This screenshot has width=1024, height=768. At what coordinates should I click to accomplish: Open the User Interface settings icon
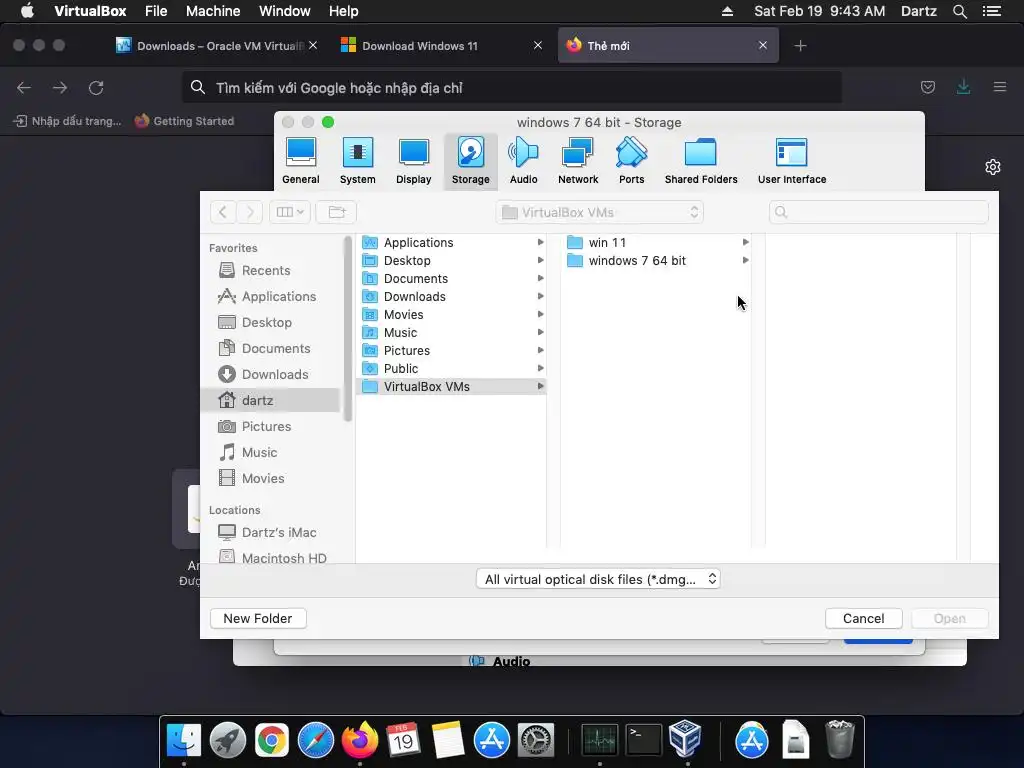792,161
